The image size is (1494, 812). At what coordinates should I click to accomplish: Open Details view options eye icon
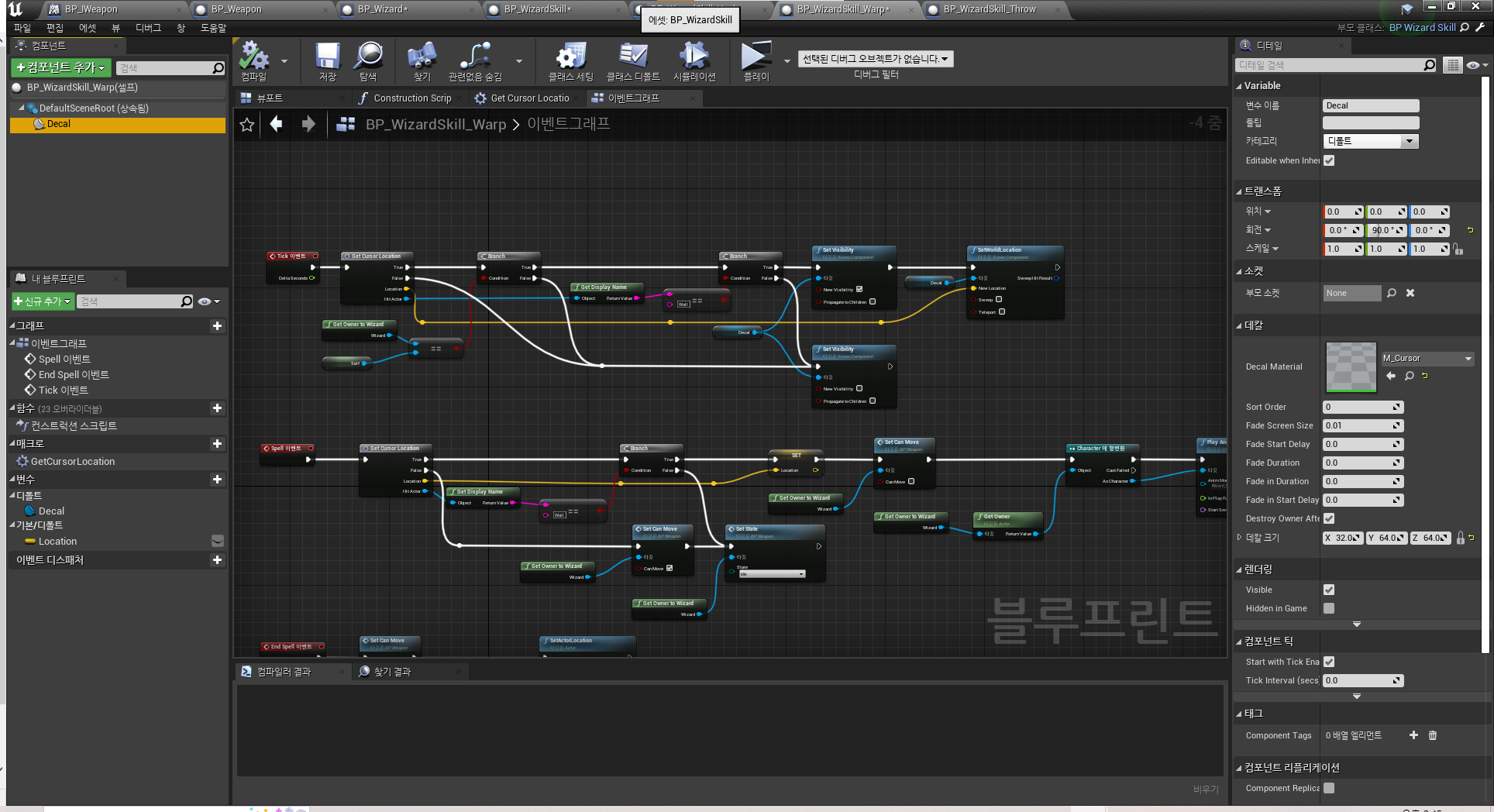1476,65
